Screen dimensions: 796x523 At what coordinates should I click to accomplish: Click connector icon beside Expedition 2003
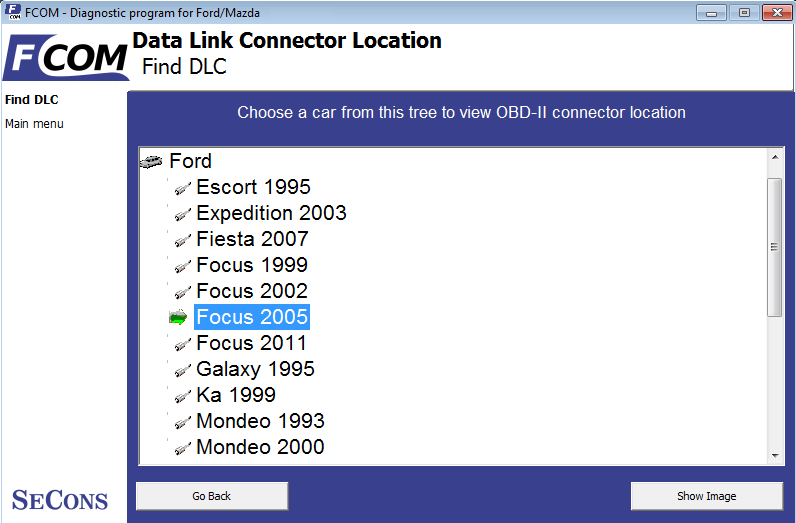[x=183, y=214]
